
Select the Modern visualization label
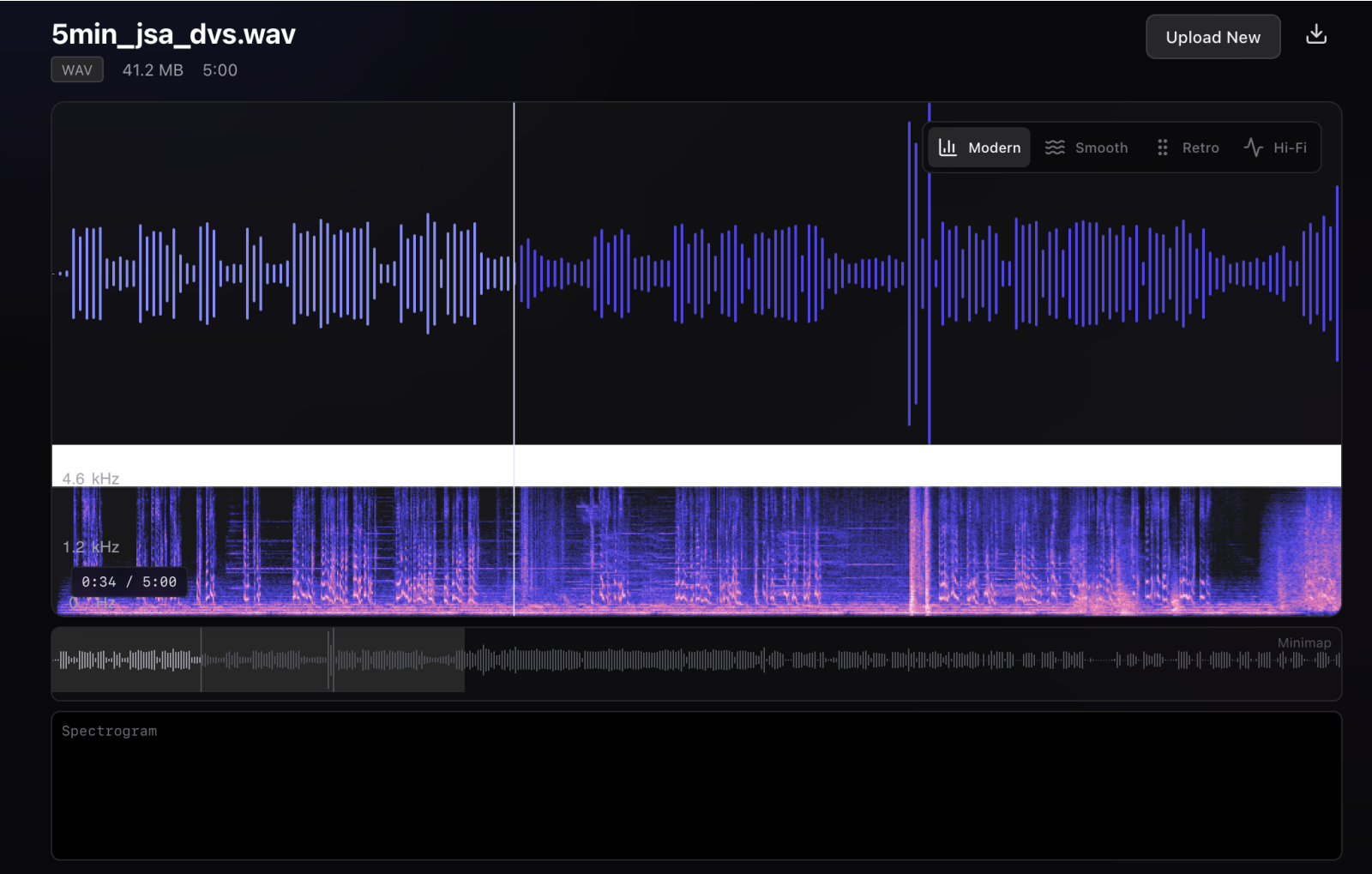994,148
